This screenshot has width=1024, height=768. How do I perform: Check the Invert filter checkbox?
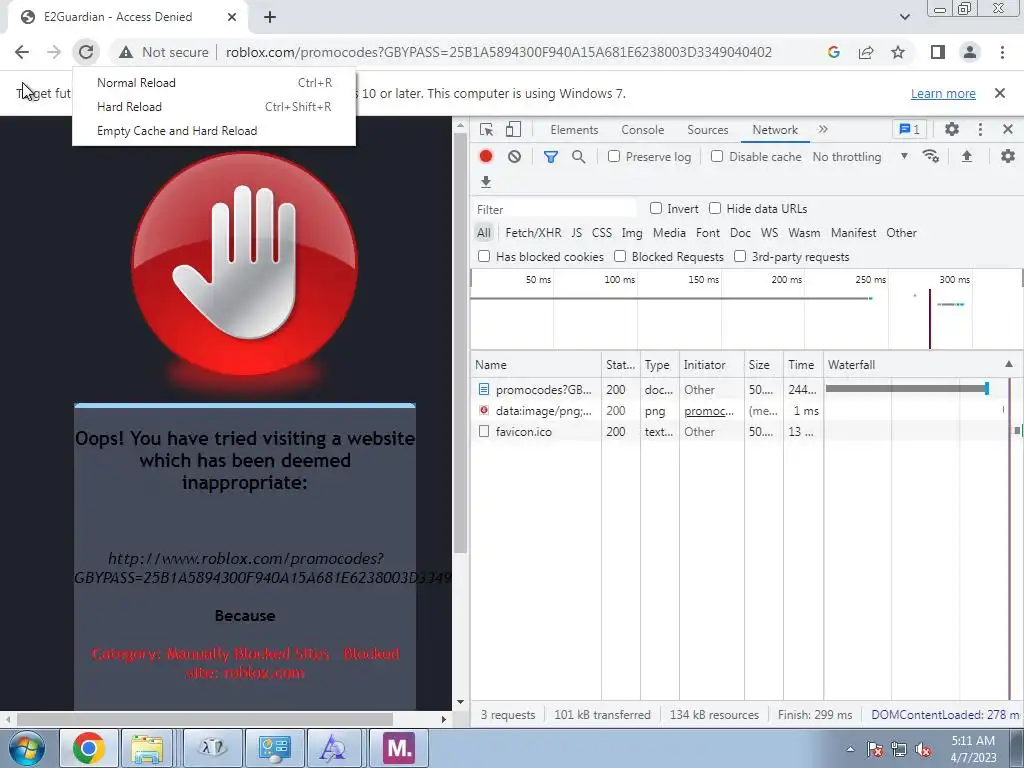(x=656, y=208)
